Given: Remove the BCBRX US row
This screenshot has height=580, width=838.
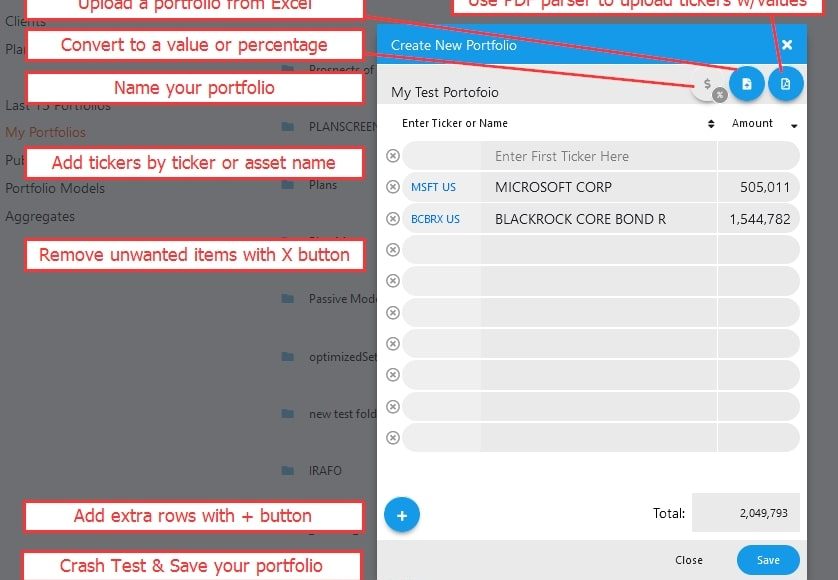Looking at the screenshot, I should pyautogui.click(x=393, y=219).
